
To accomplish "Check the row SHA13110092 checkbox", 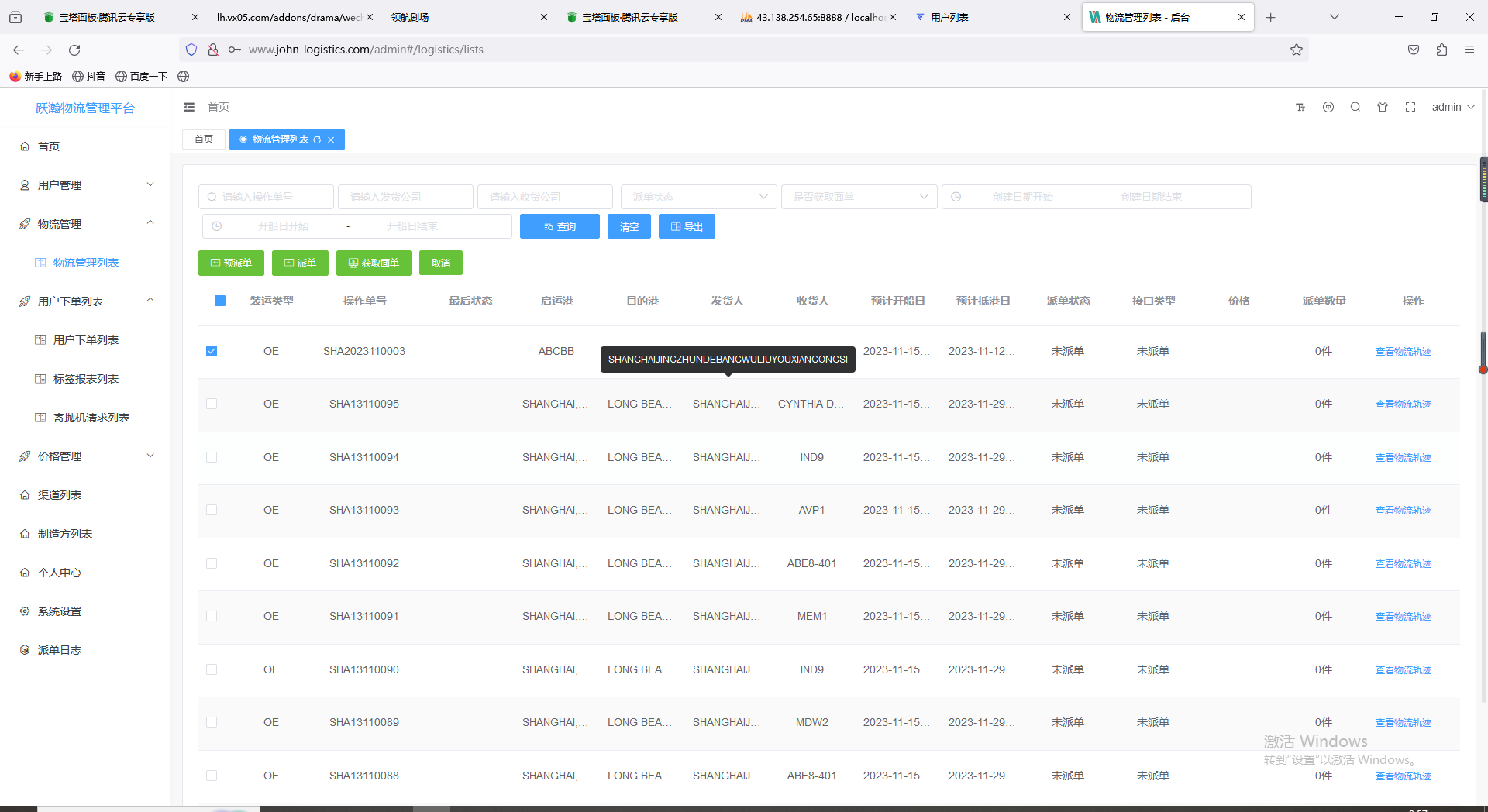I will (x=212, y=563).
